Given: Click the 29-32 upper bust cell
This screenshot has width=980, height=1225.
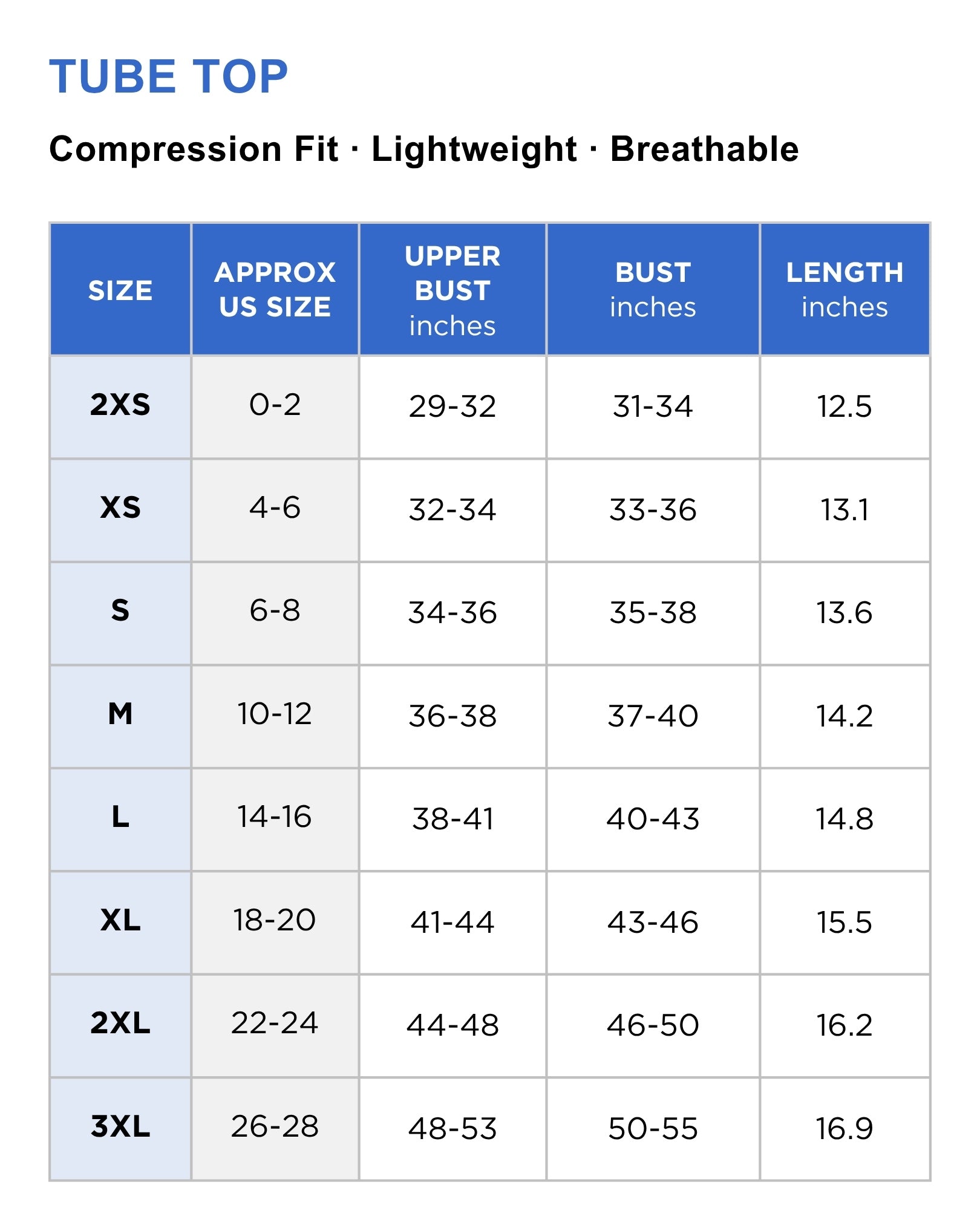Looking at the screenshot, I should coord(452,407).
